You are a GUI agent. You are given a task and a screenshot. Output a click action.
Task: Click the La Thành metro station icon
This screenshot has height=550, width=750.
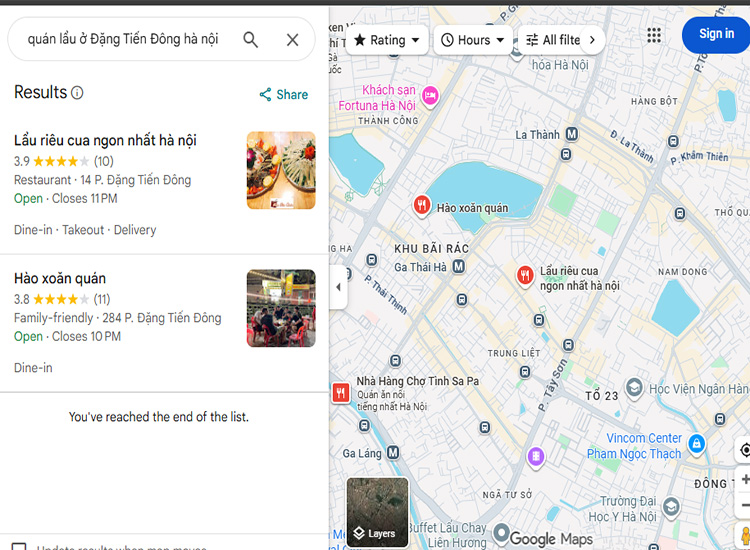tap(571, 134)
